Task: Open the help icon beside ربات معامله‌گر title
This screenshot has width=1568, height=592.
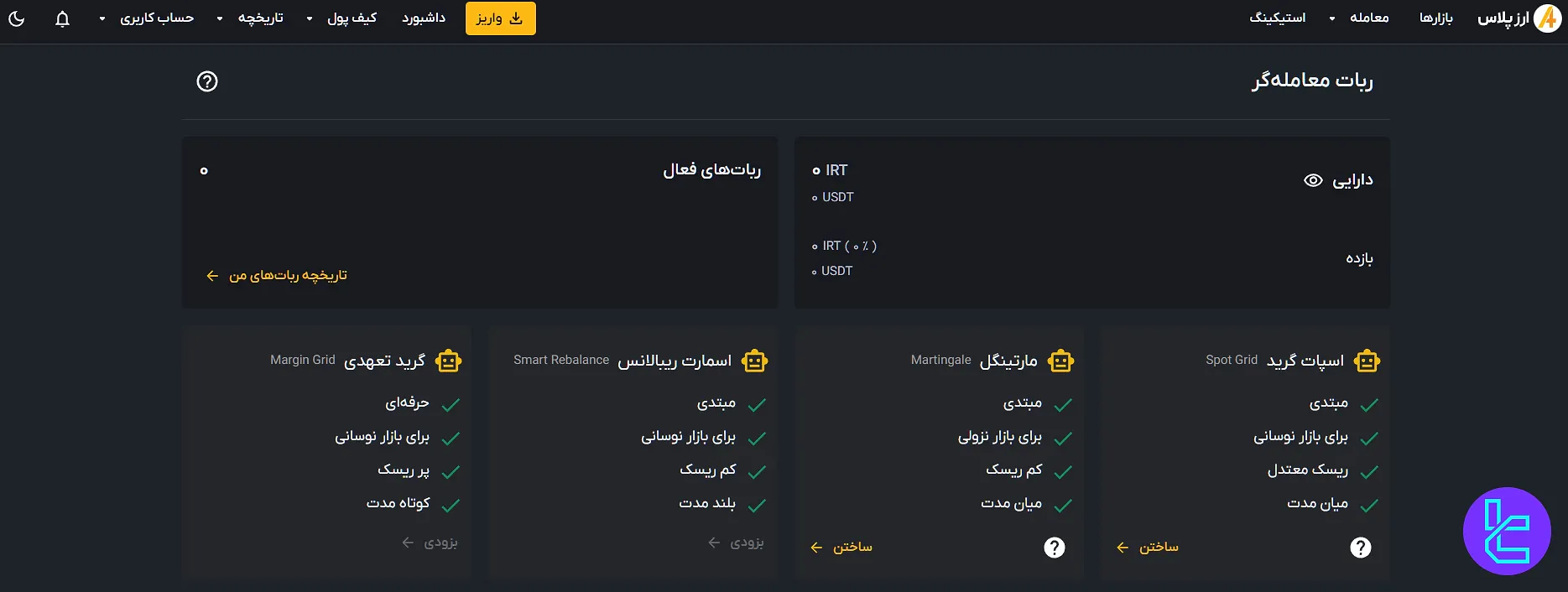Action: pos(206,81)
